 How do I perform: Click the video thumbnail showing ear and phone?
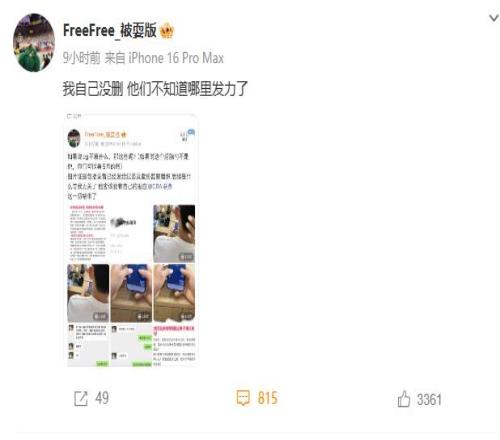pos(174,234)
